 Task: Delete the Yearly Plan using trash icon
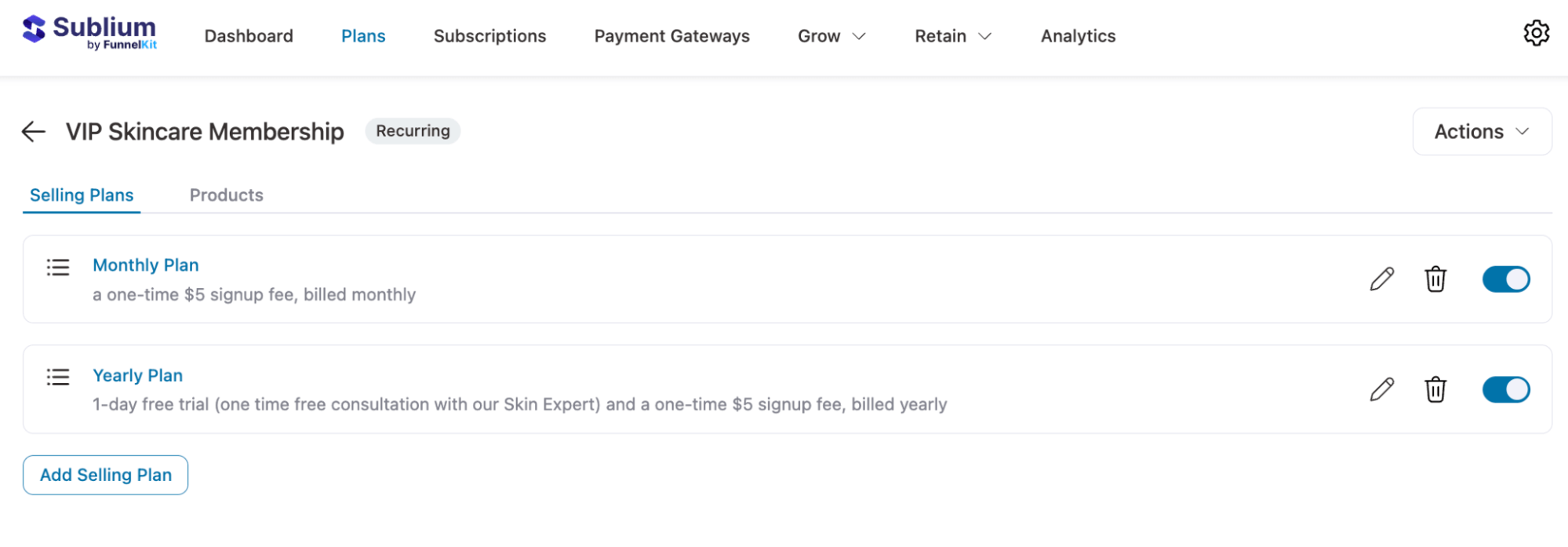1435,388
